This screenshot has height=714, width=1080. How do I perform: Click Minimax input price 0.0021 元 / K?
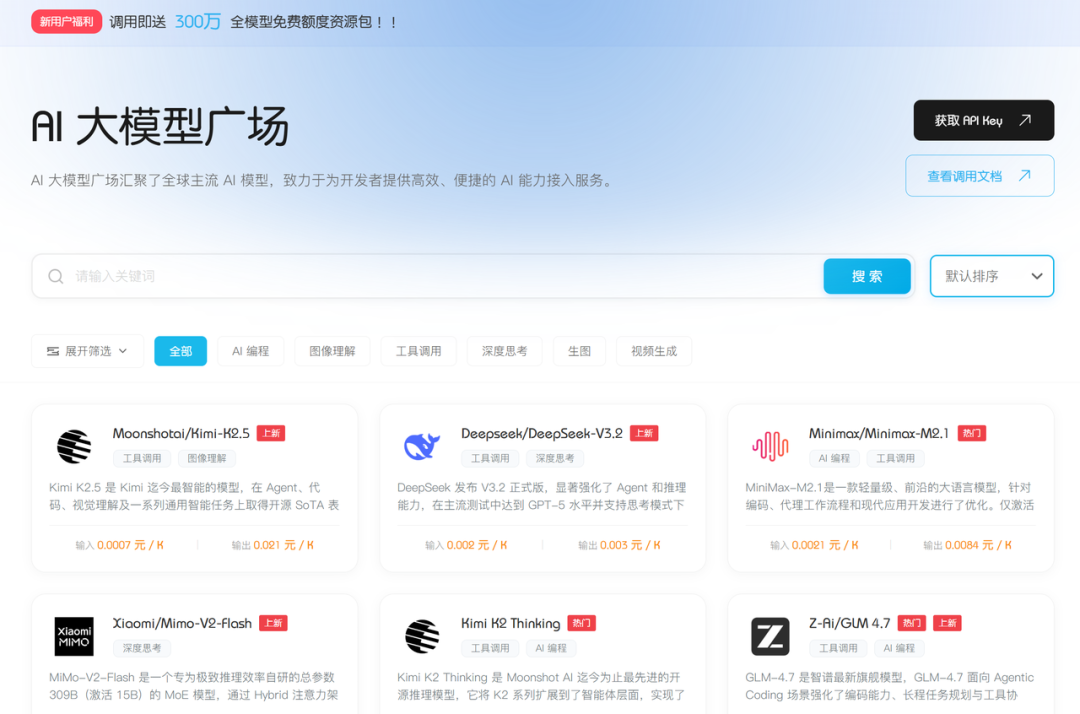(824, 545)
